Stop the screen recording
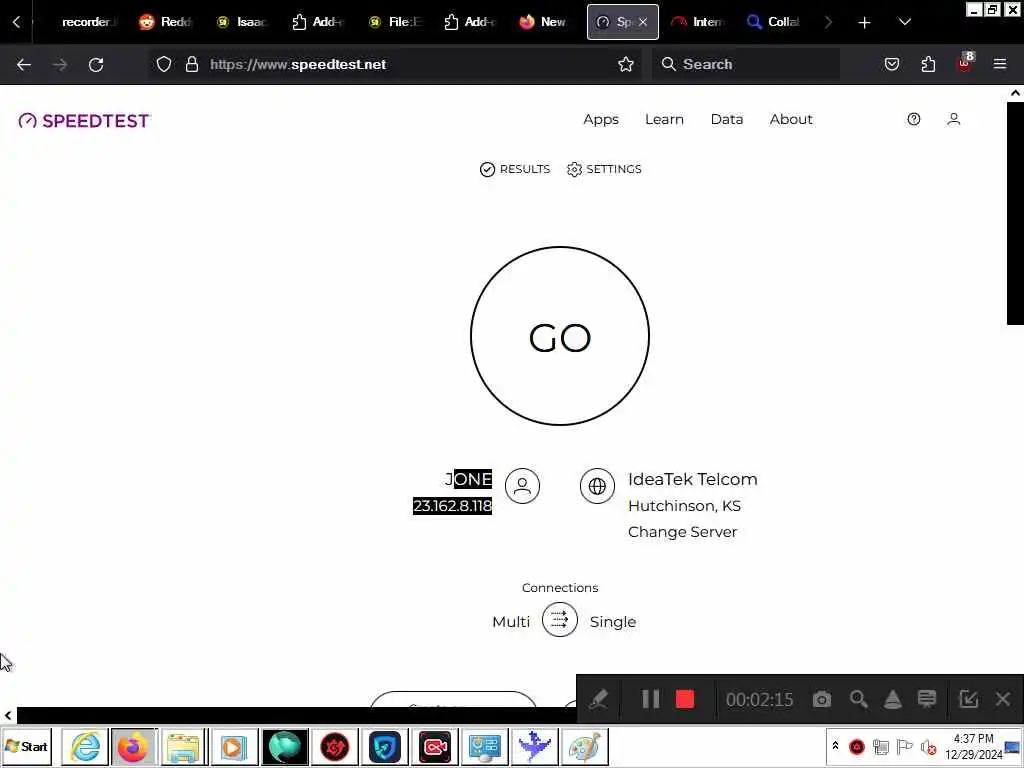This screenshot has height=768, width=1024. tap(685, 699)
